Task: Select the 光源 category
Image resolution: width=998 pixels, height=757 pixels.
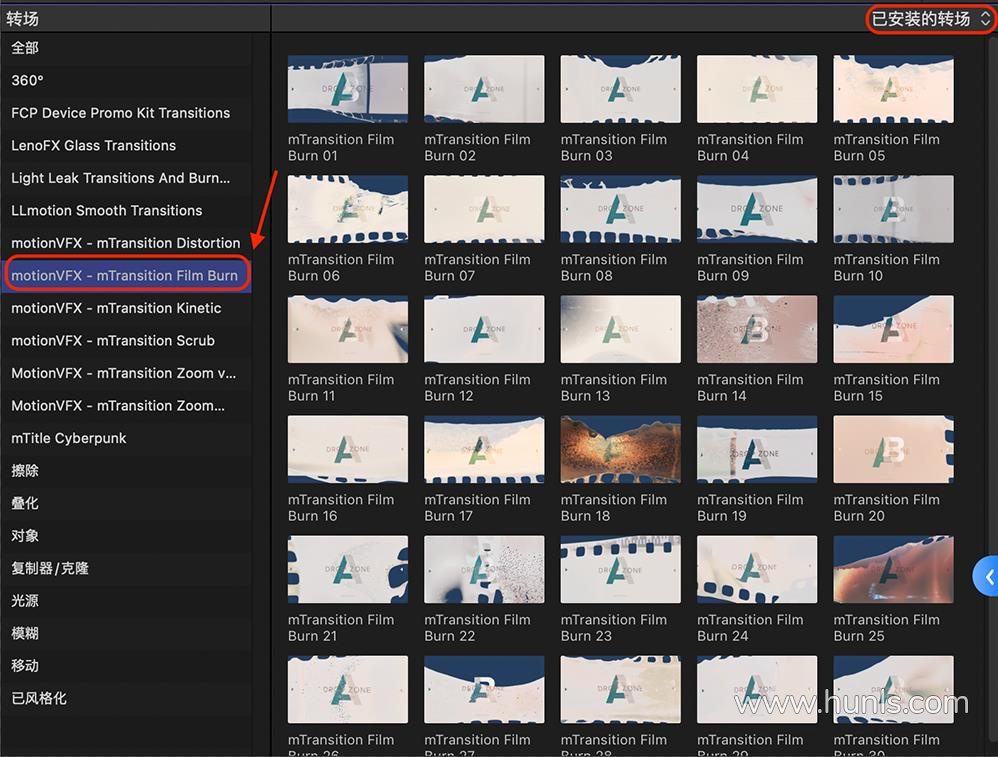Action: coord(126,600)
